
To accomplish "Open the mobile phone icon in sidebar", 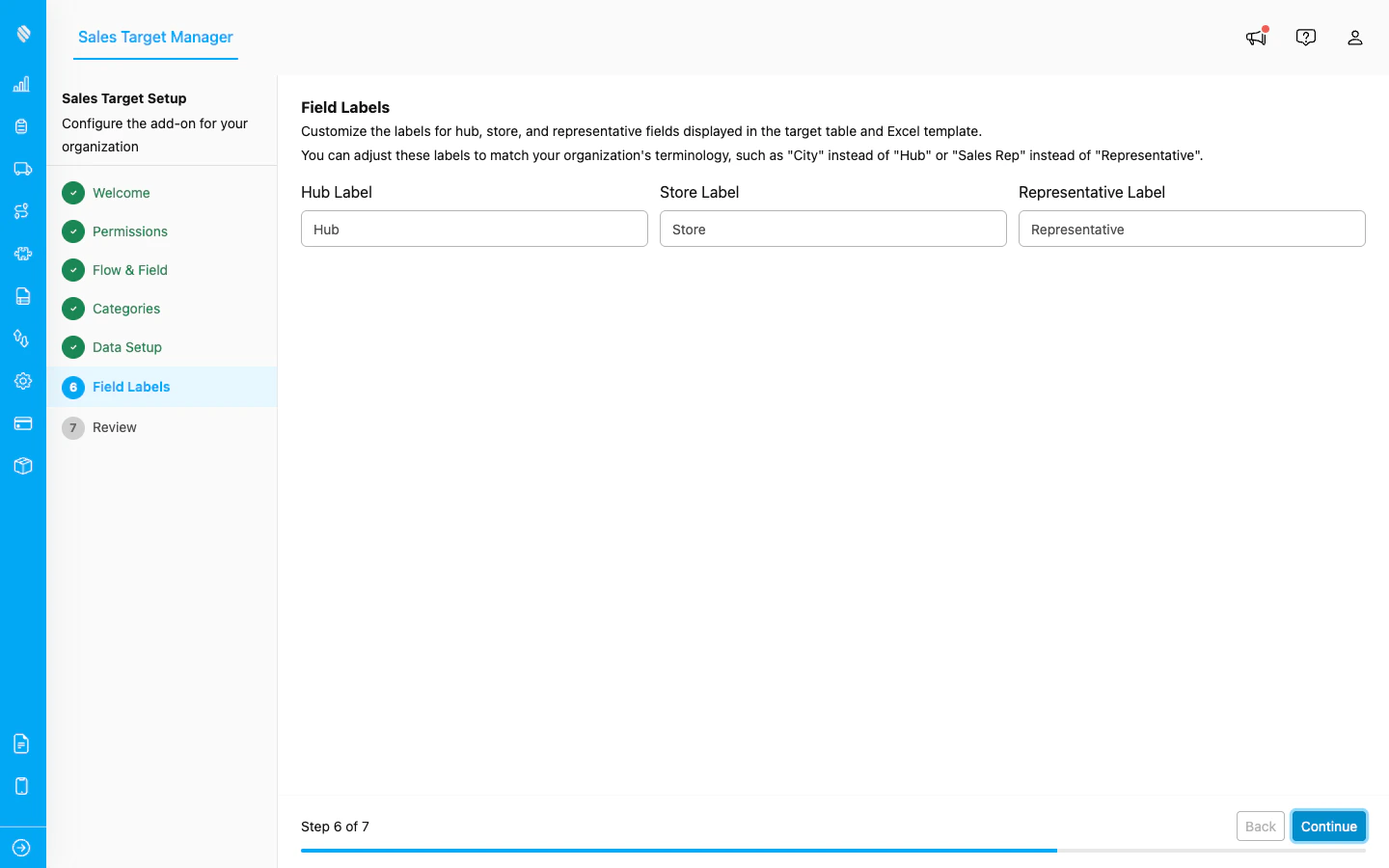I will [22, 786].
